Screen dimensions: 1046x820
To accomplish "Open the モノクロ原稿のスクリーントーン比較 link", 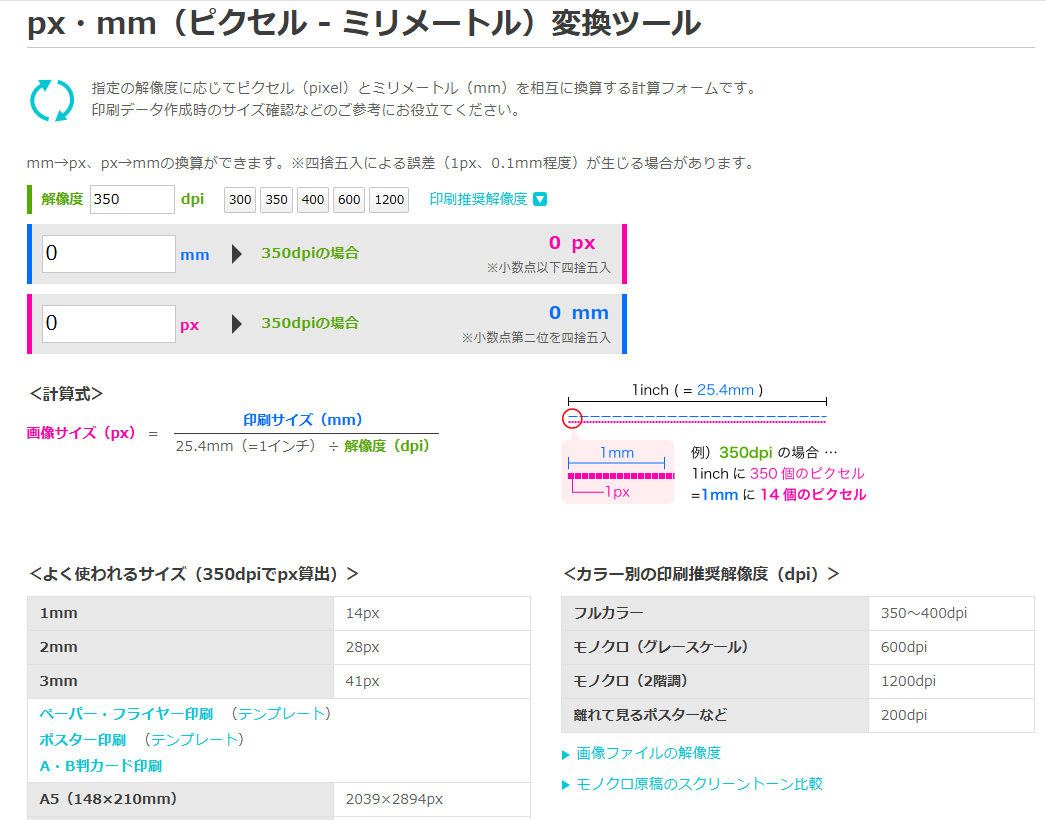I will [699, 784].
